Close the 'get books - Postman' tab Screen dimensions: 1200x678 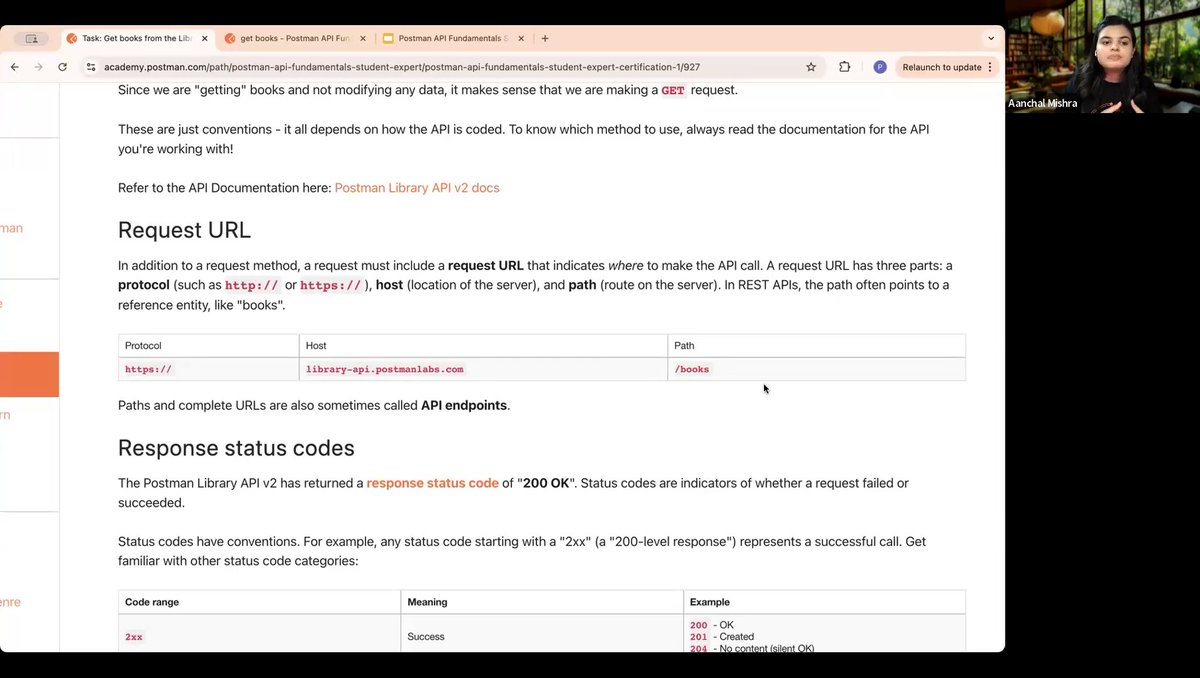tap(362, 38)
